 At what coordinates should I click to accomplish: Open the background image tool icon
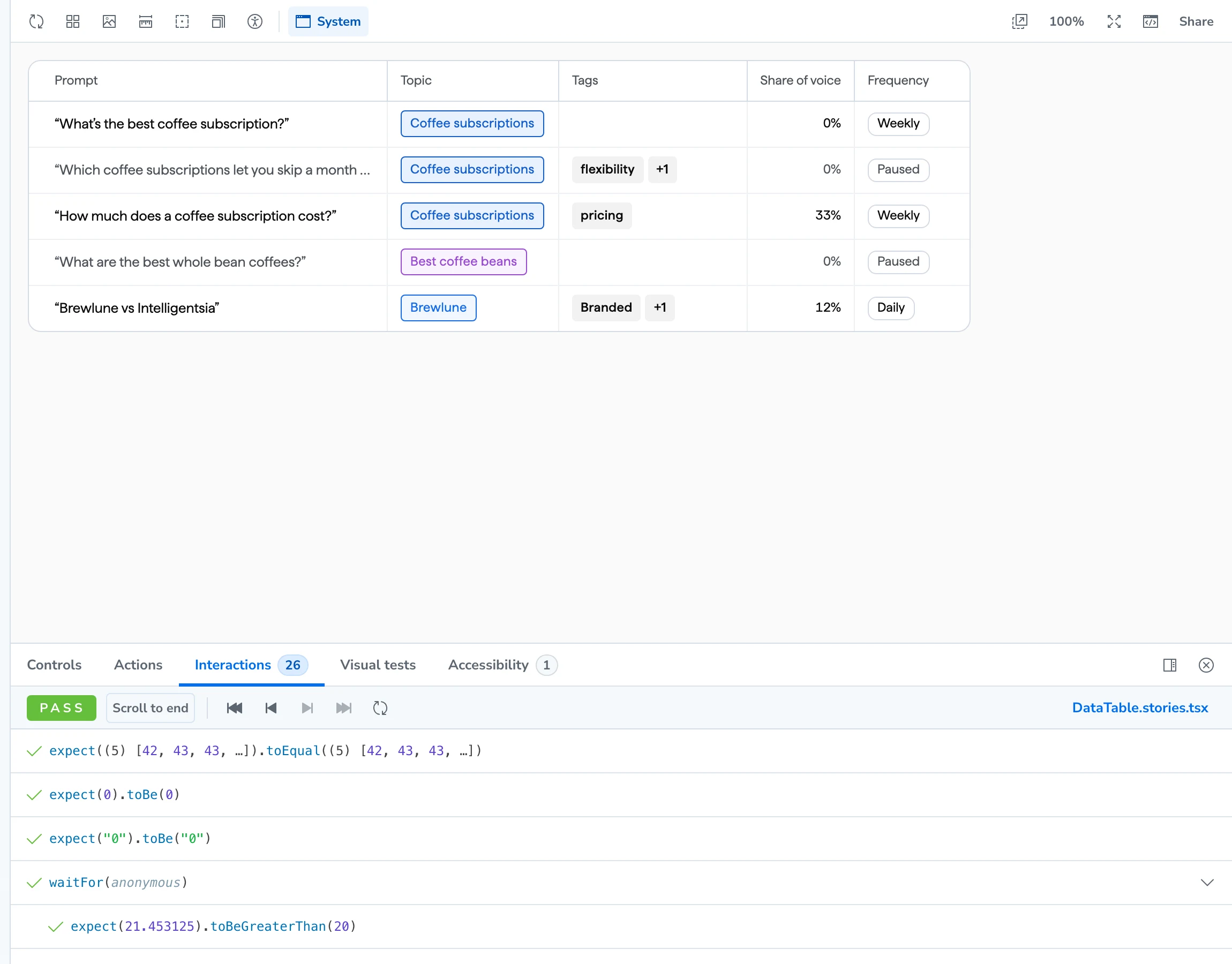pos(109,21)
